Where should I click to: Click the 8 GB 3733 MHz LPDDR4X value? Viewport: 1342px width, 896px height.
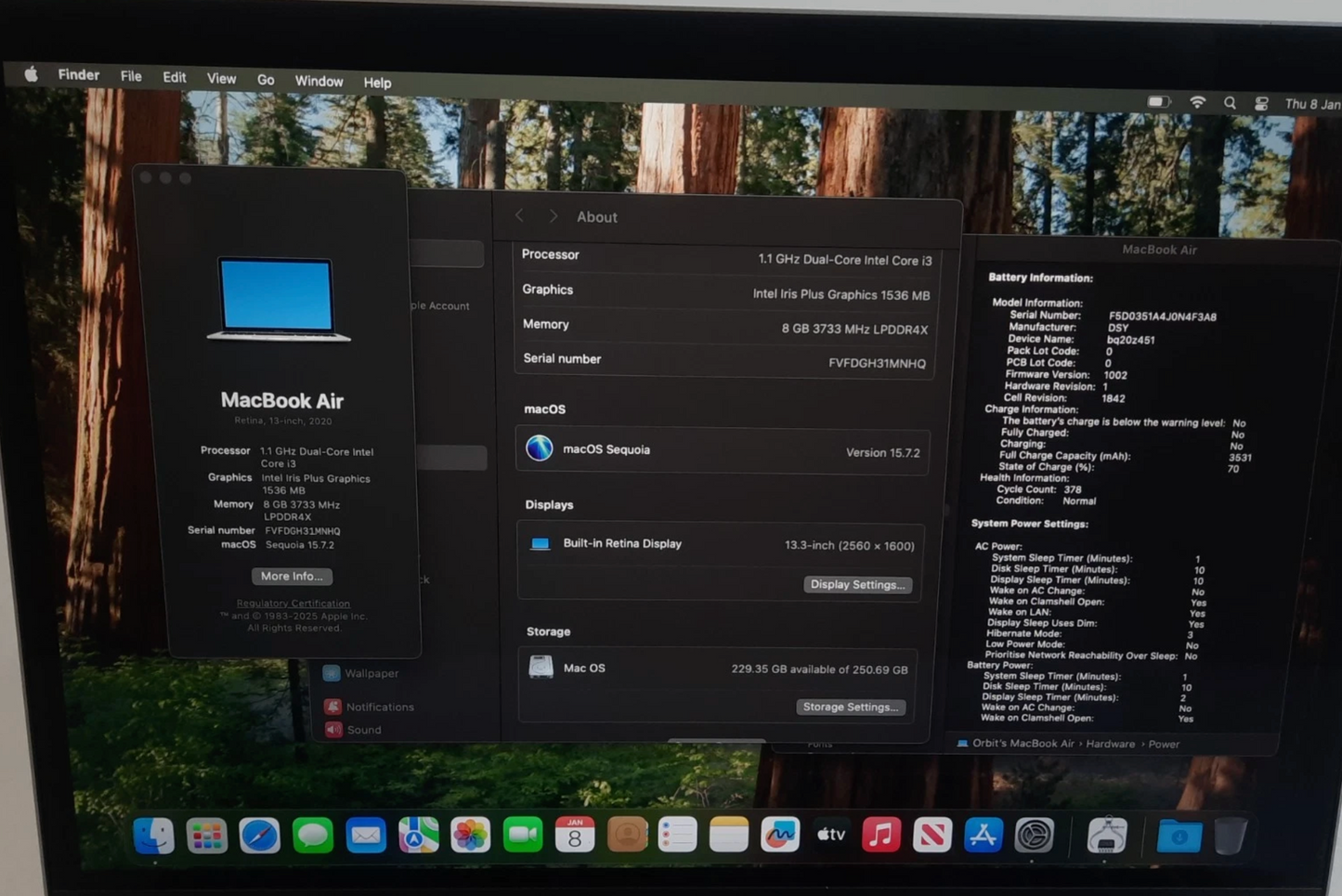pos(854,329)
